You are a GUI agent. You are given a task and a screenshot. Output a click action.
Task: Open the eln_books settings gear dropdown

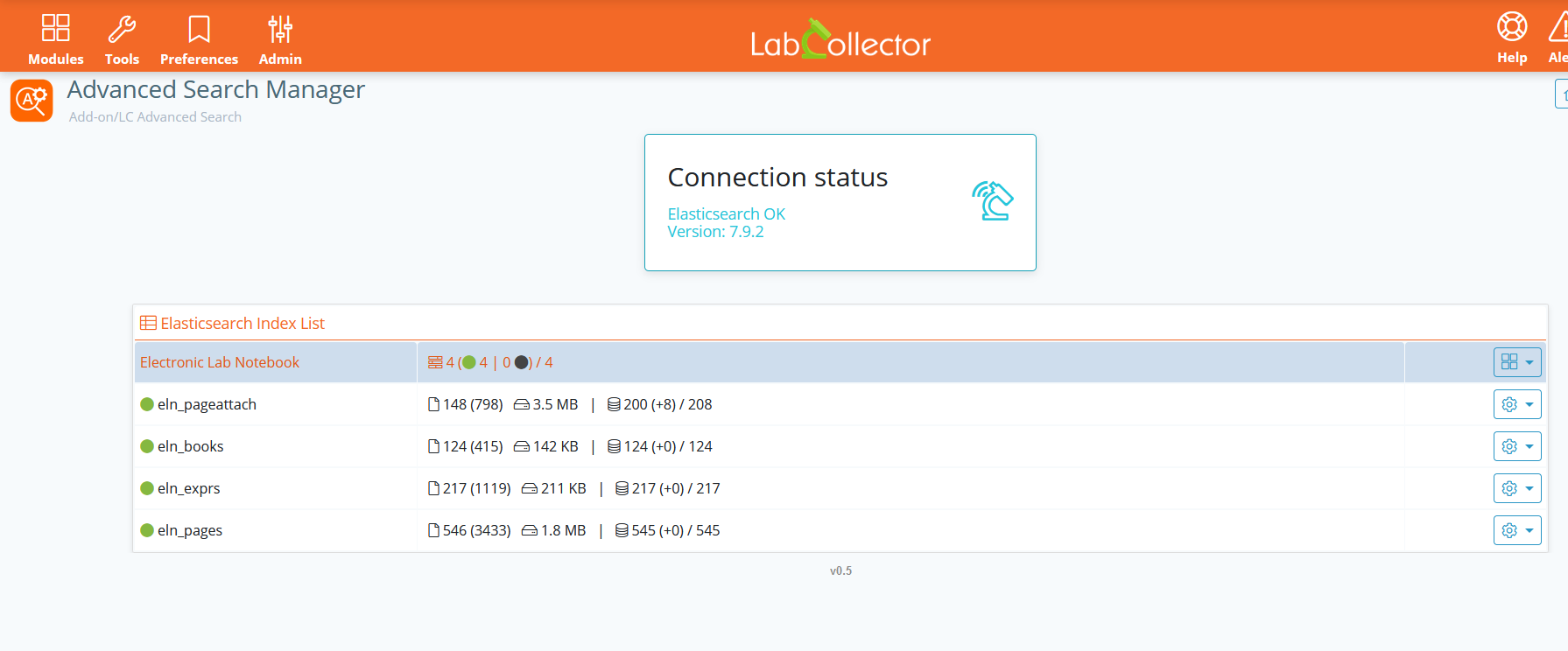1516,446
